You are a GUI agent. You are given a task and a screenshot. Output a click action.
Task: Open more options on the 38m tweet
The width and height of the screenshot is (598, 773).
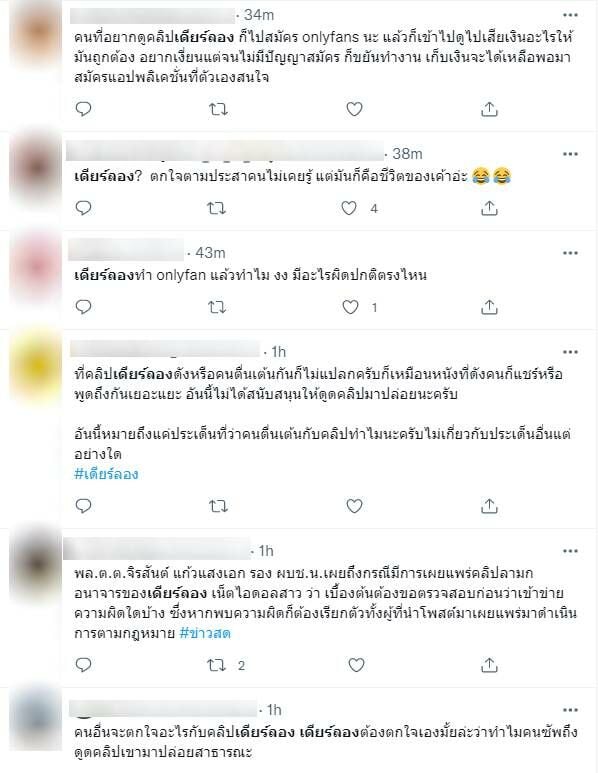(570, 154)
